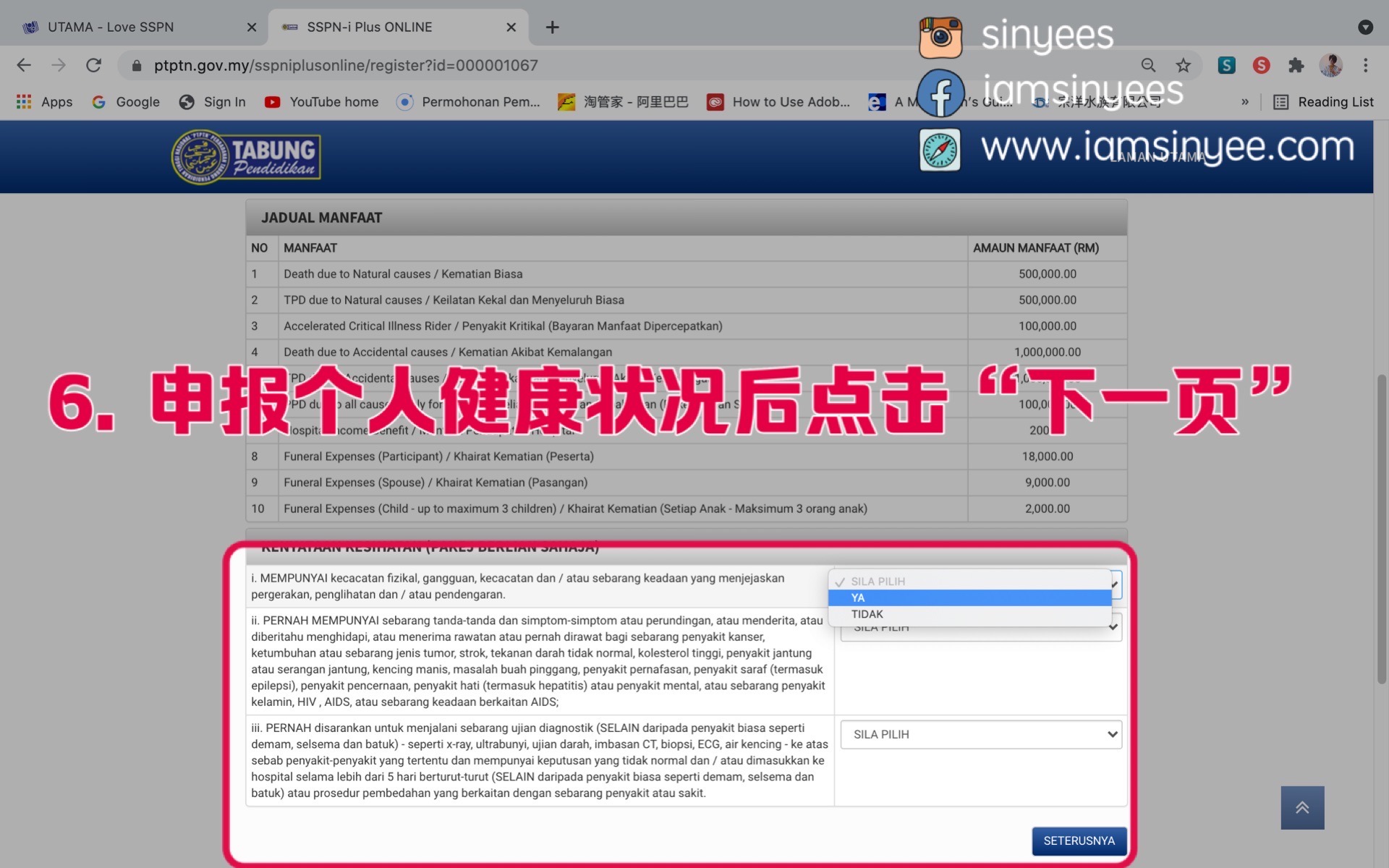Select YA in the dropdown list
Screen dimensions: 1389x868
click(x=969, y=597)
